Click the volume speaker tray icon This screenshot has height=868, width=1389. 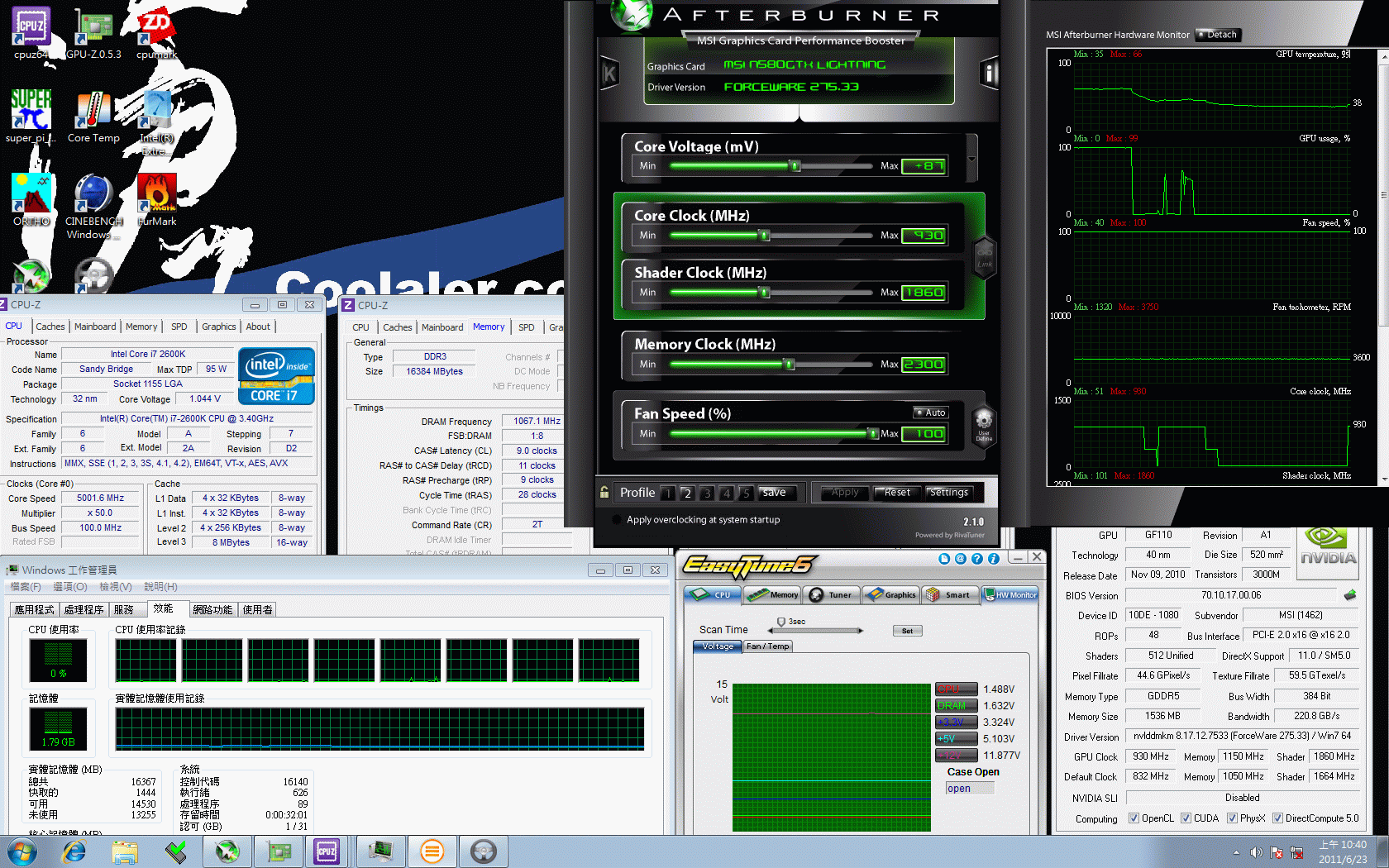[1257, 851]
